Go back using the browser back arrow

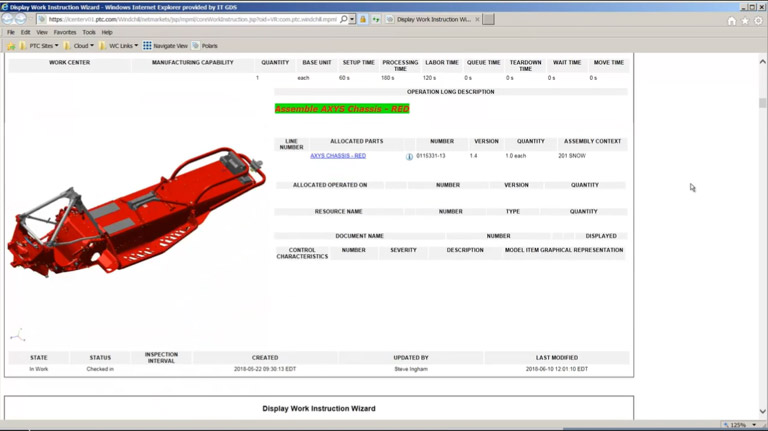7,19
